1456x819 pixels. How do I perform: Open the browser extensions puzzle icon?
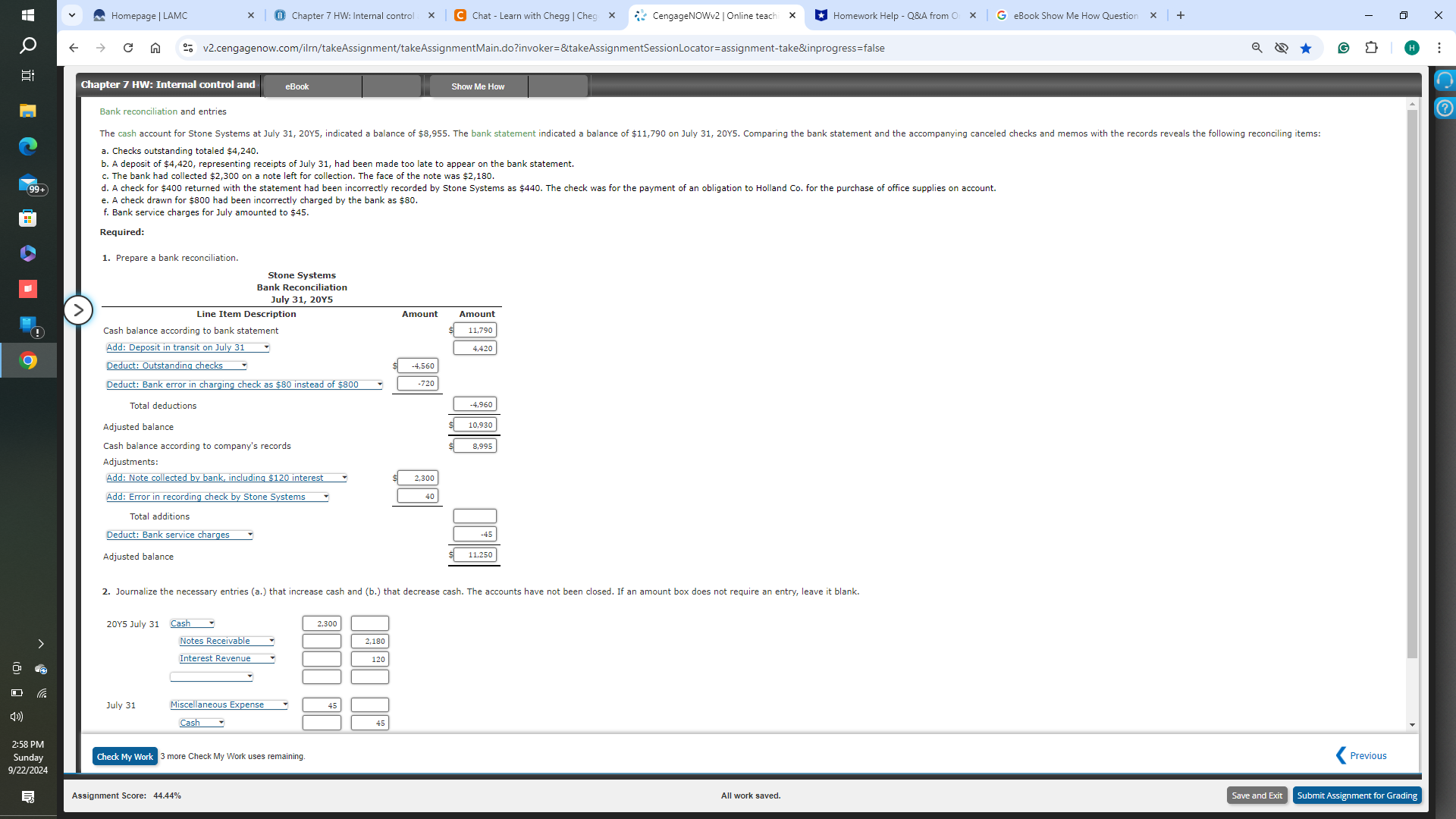pyautogui.click(x=1371, y=48)
